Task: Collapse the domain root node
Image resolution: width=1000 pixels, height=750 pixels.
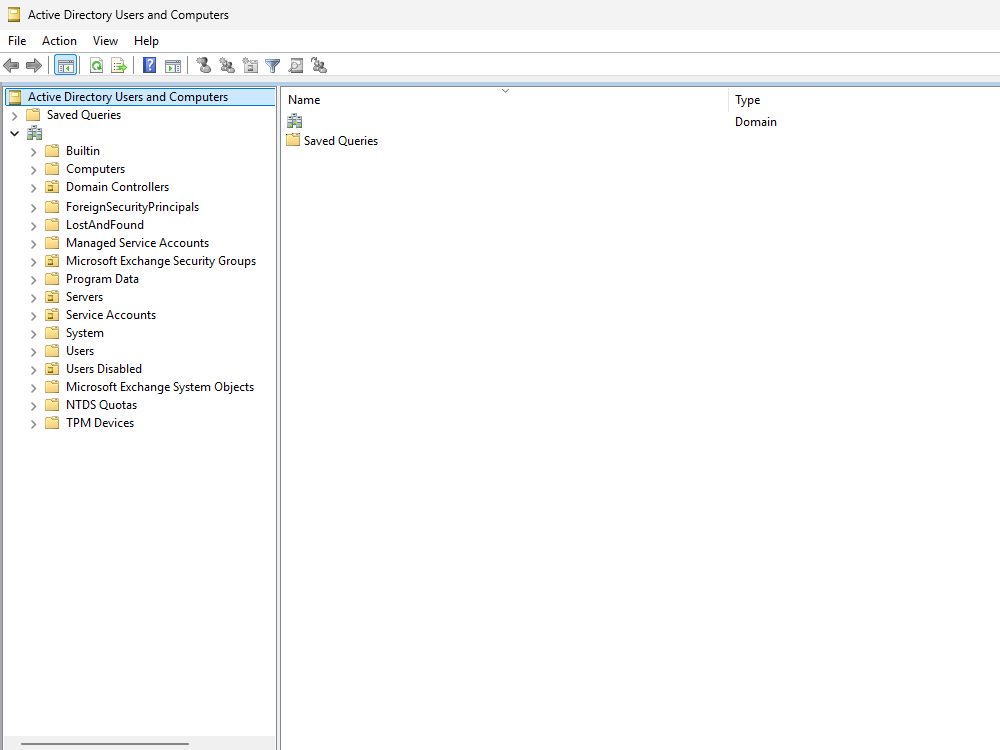Action: pyautogui.click(x=15, y=133)
